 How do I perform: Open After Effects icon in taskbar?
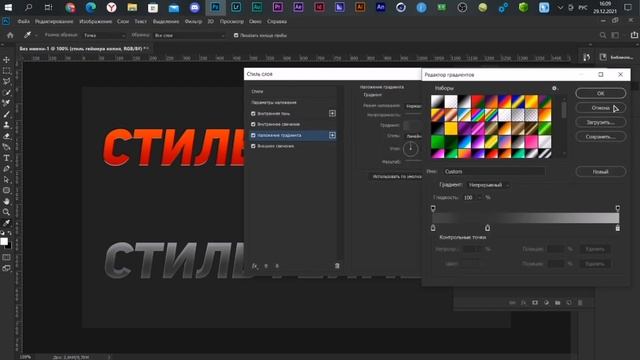[x=298, y=7]
